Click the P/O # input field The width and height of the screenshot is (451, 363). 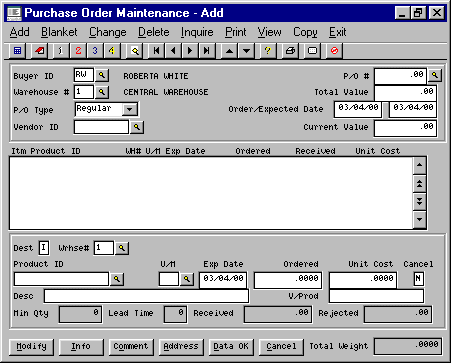(401, 76)
